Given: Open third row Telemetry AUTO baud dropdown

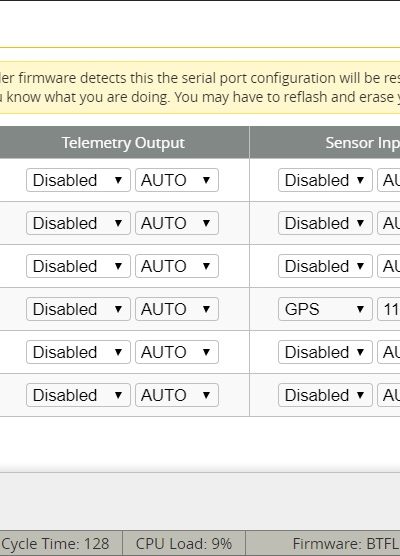Looking at the screenshot, I should (x=177, y=266).
